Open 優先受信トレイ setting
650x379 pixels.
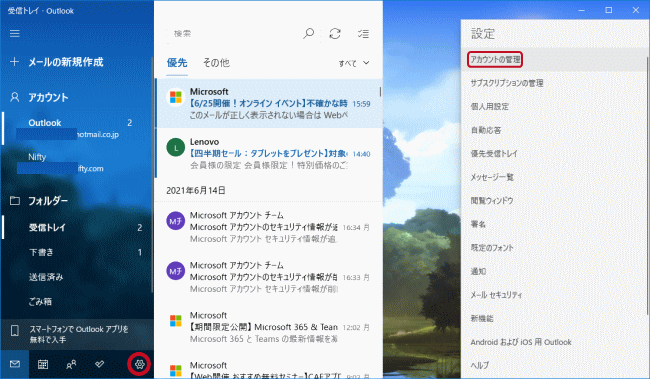pos(554,154)
